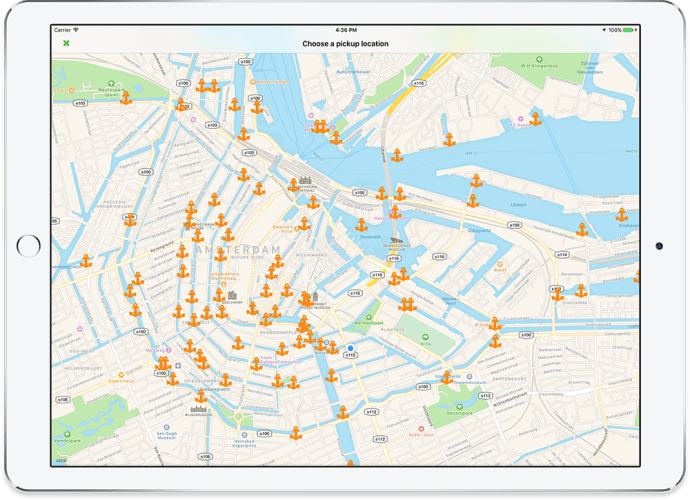Tap the NEMO Science Museum landmark icon

tap(396, 241)
